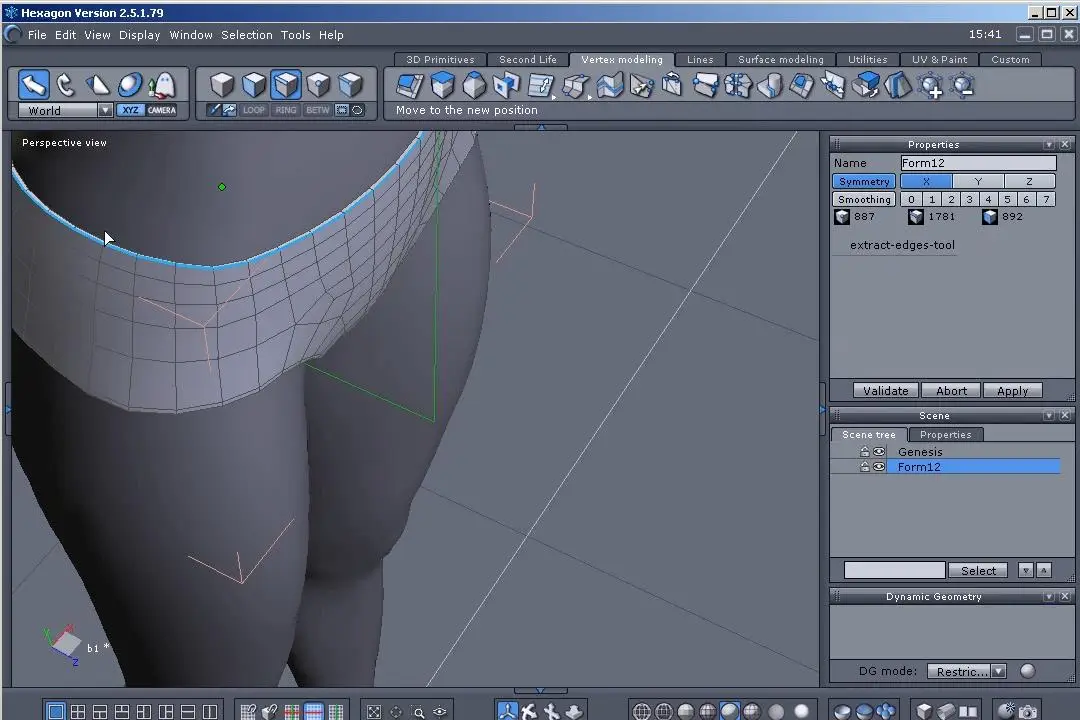1080x720 pixels.
Task: Click the Name field containing Form12
Action: click(x=978, y=163)
